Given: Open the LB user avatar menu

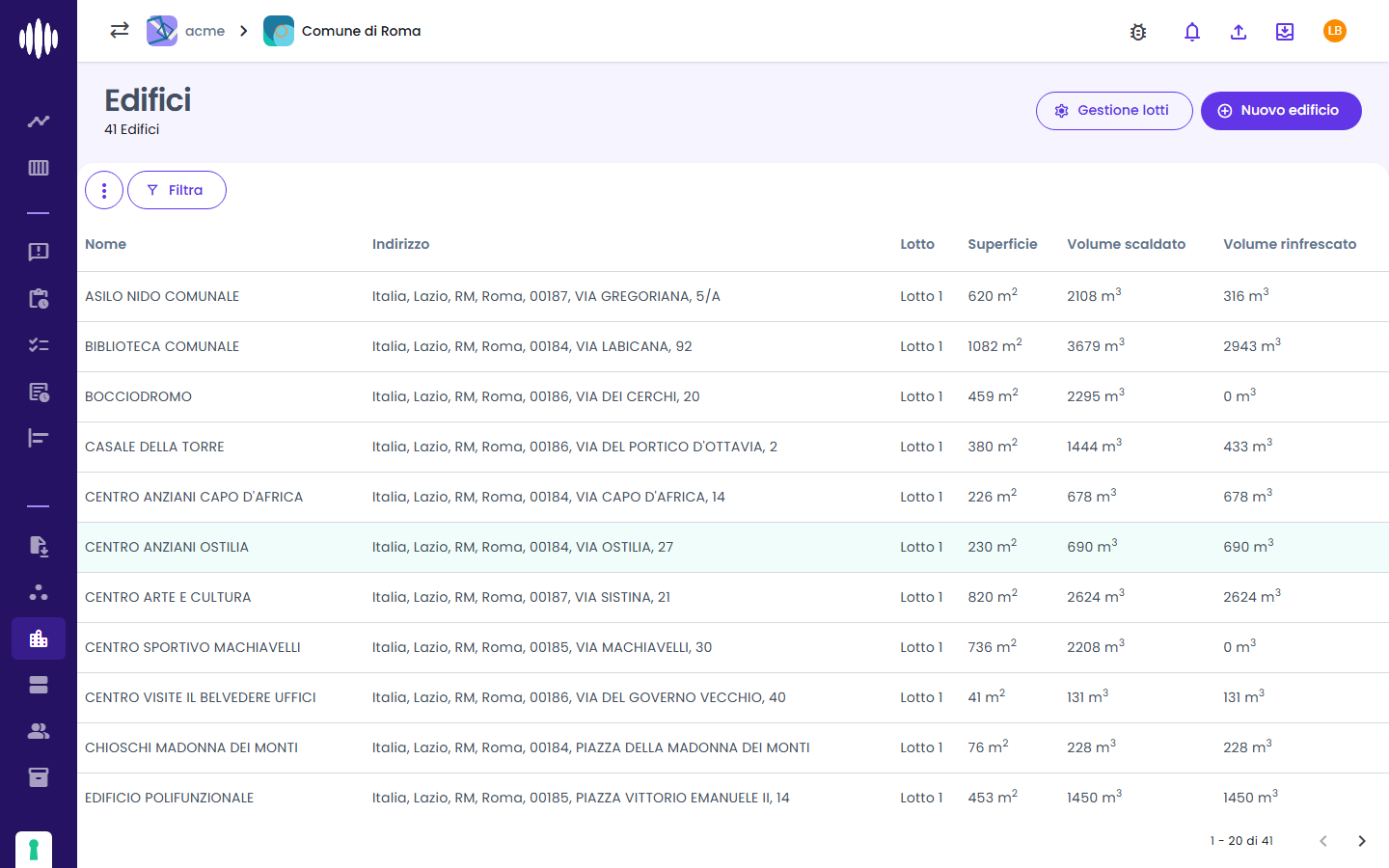Looking at the screenshot, I should (1335, 31).
